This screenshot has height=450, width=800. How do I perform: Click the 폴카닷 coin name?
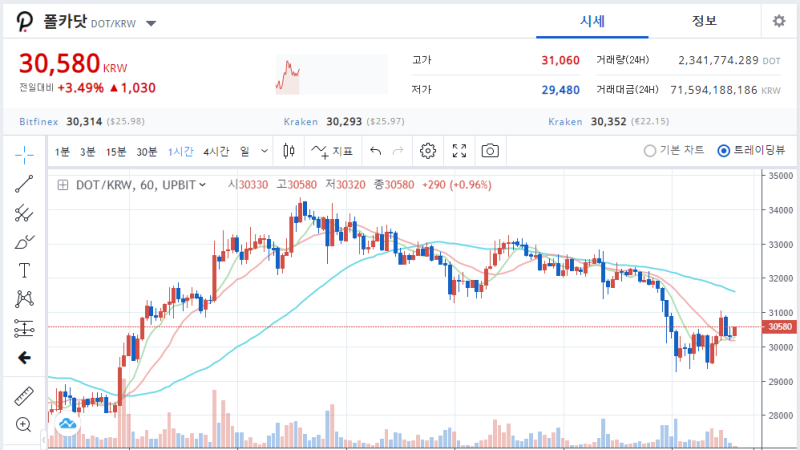tap(65, 21)
